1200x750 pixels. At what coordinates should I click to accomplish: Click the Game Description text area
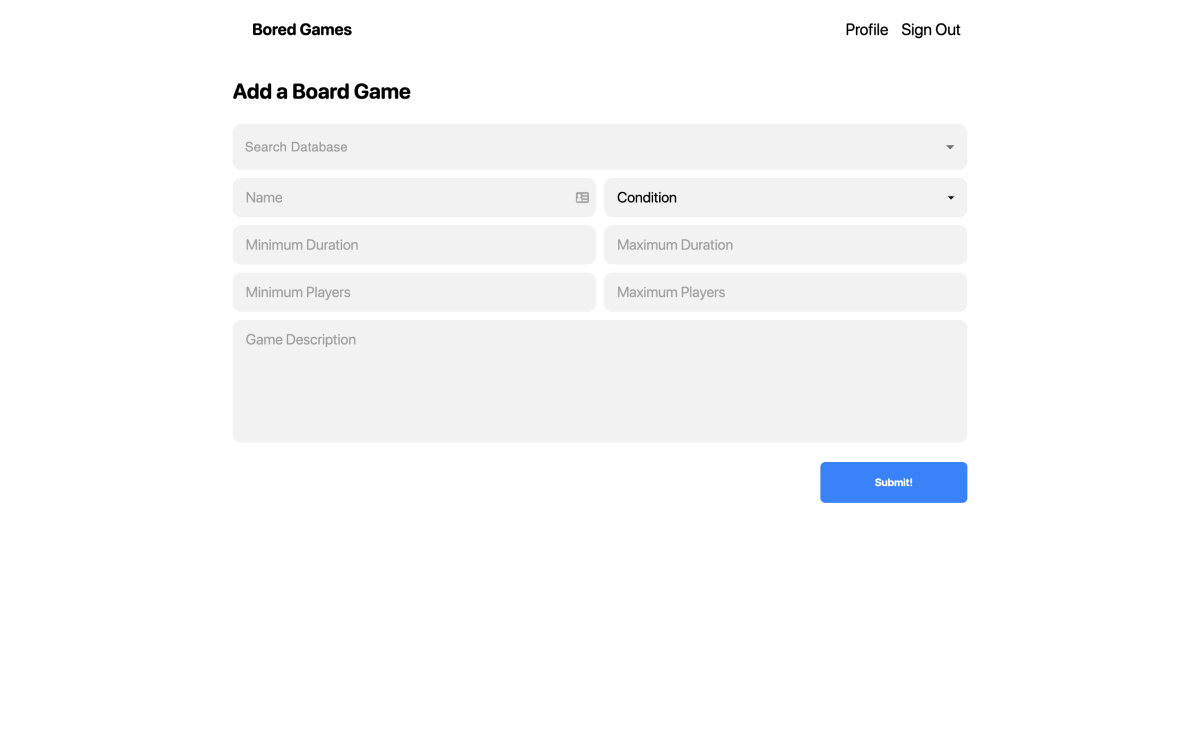(x=599, y=380)
